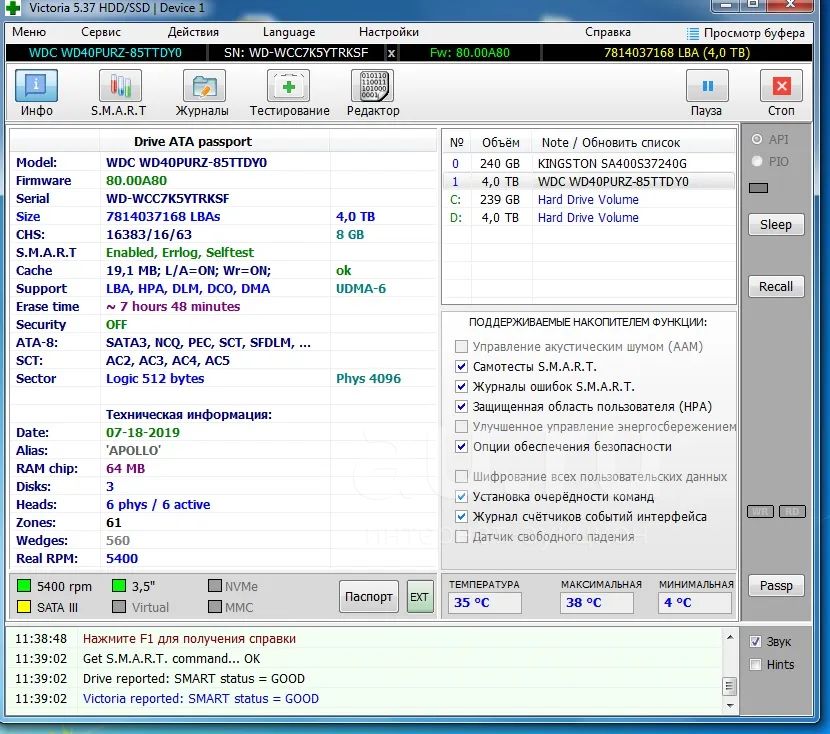Screen dimensions: 830x734
Task: Click the Erase time value 7 hours 48 minutes
Action: click(173, 306)
